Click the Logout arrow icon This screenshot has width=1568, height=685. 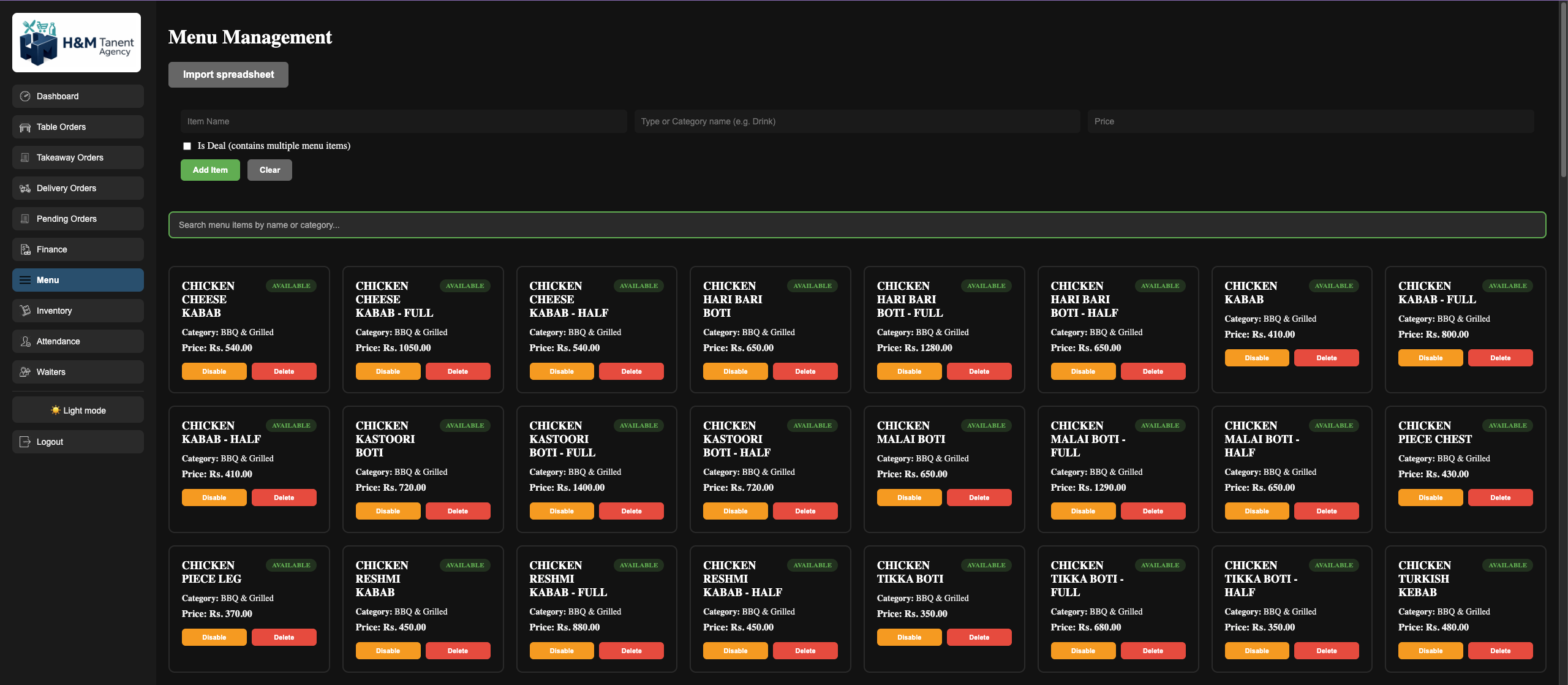25,442
